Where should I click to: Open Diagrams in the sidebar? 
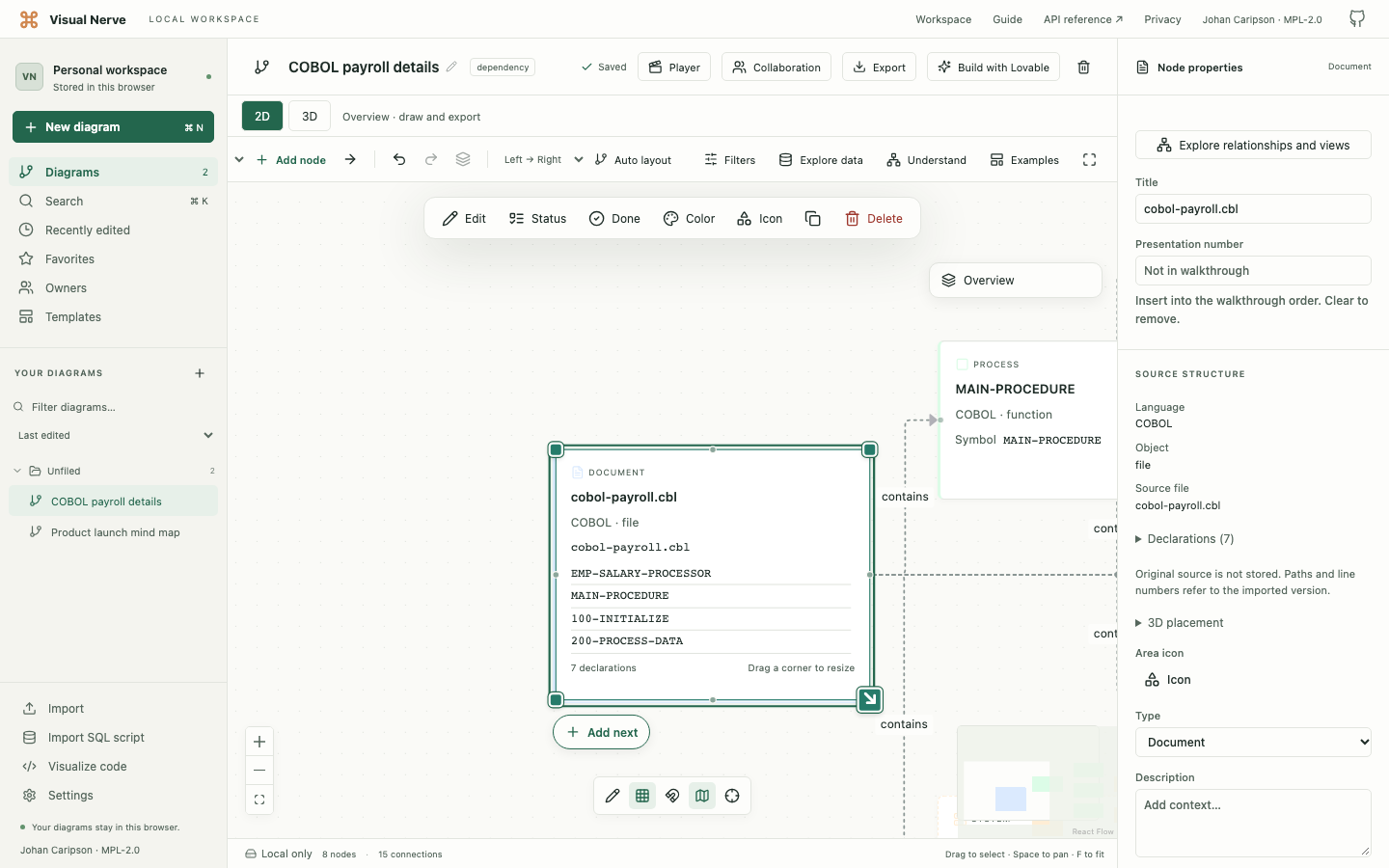coord(115,173)
